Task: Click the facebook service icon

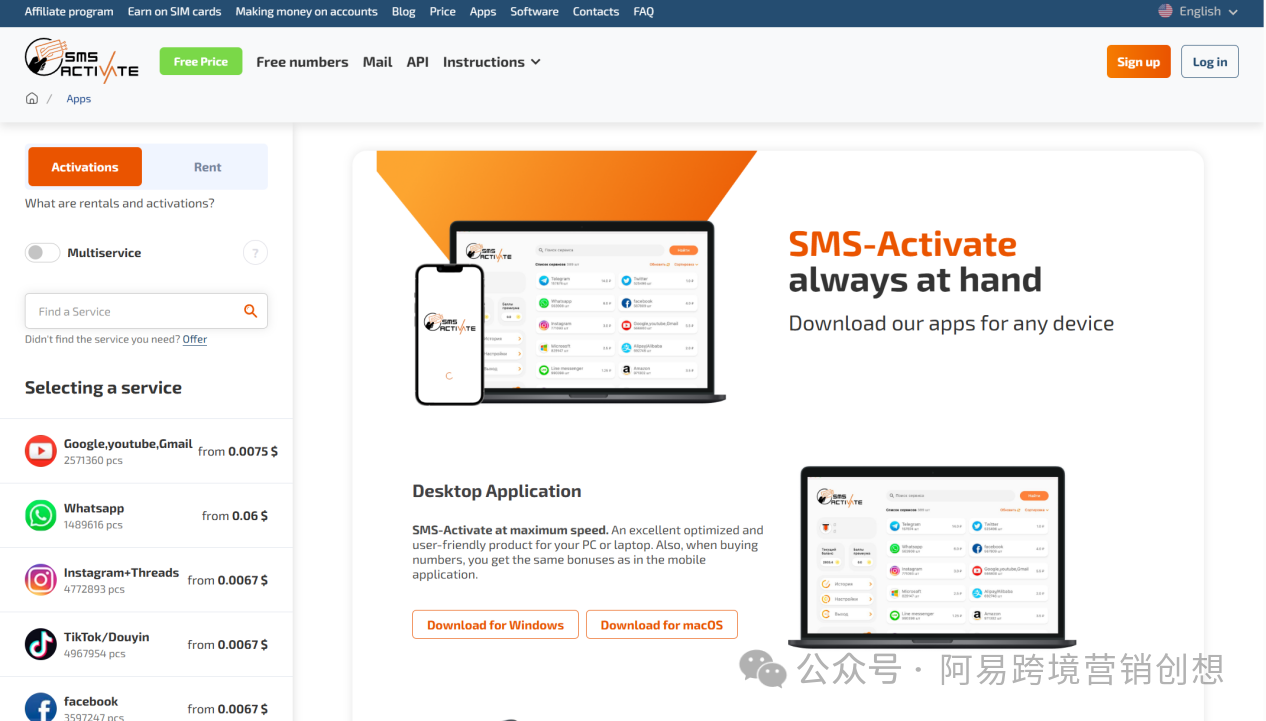Action: 41,707
